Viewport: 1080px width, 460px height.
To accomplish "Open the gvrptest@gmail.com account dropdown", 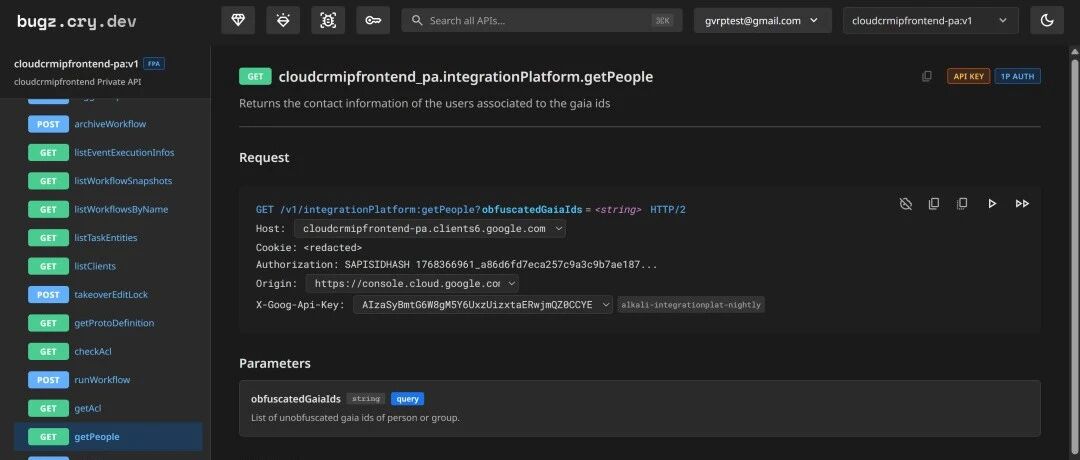I will tap(762, 21).
